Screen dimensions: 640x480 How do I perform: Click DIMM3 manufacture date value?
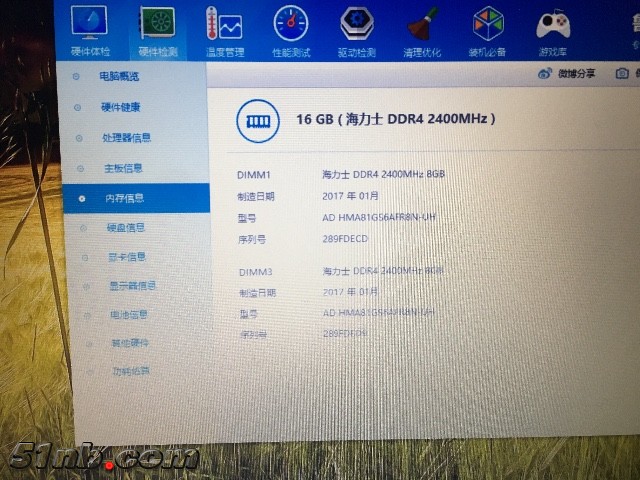pos(350,292)
